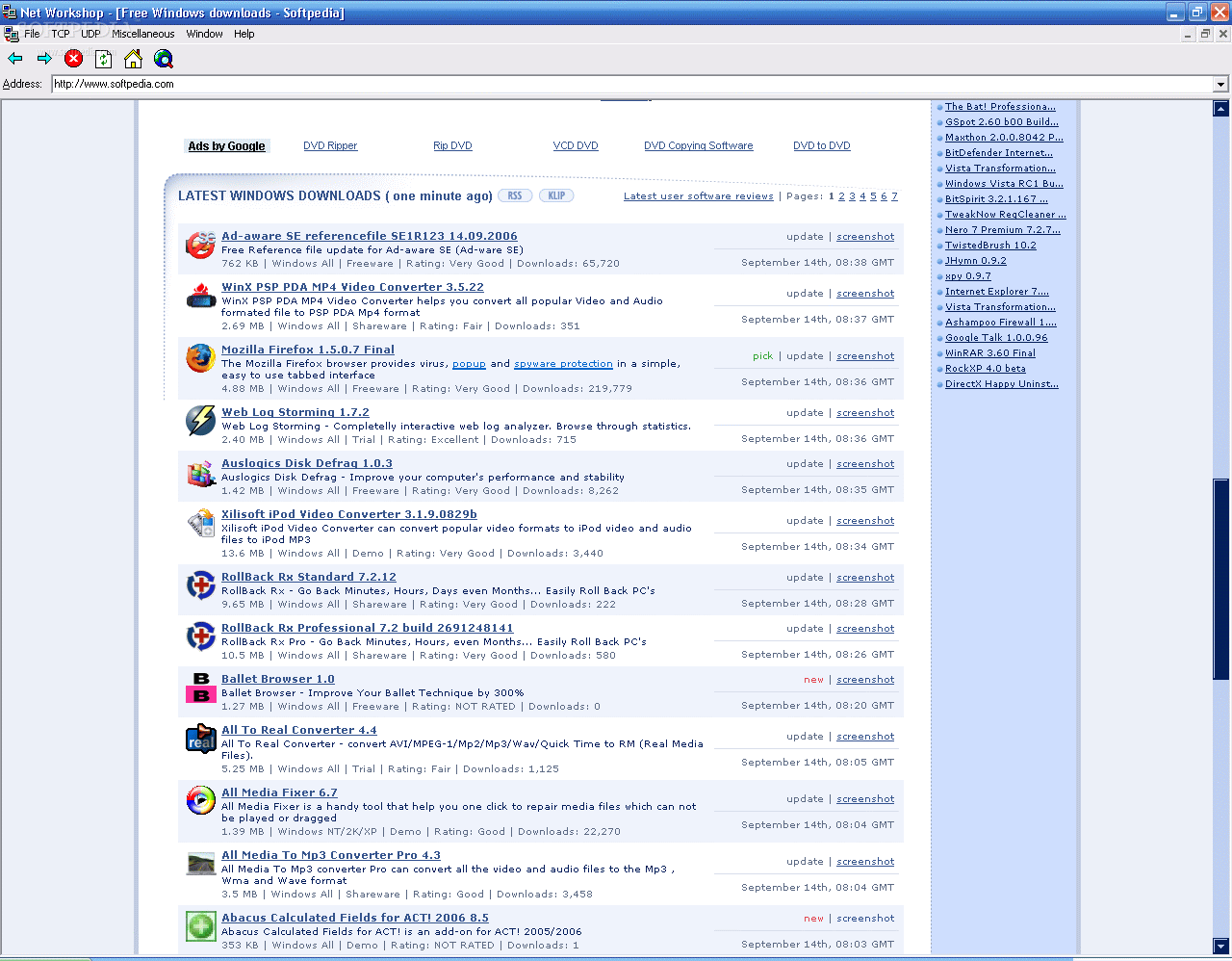Viewport: 1232px width, 961px height.
Task: Click the spyware protection link
Action: [x=563, y=364]
